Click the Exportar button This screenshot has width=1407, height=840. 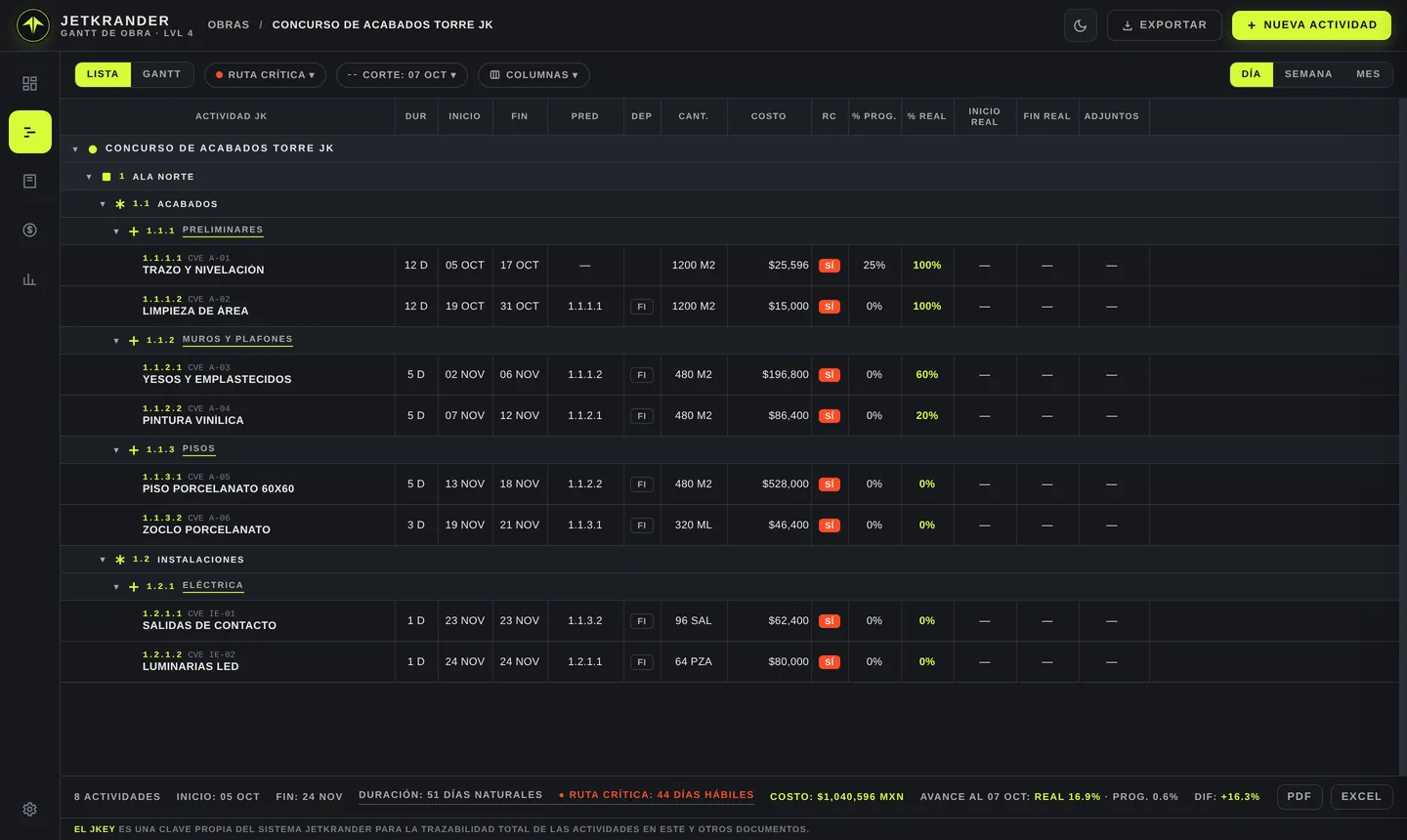click(x=1165, y=25)
